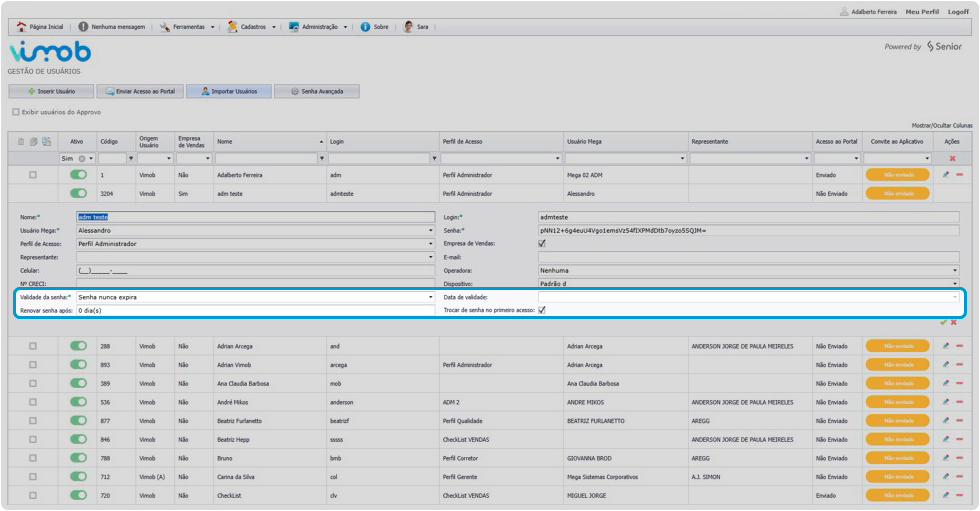980x511 pixels.
Task: Click the Sobre info icon
Action: [x=366, y=26]
